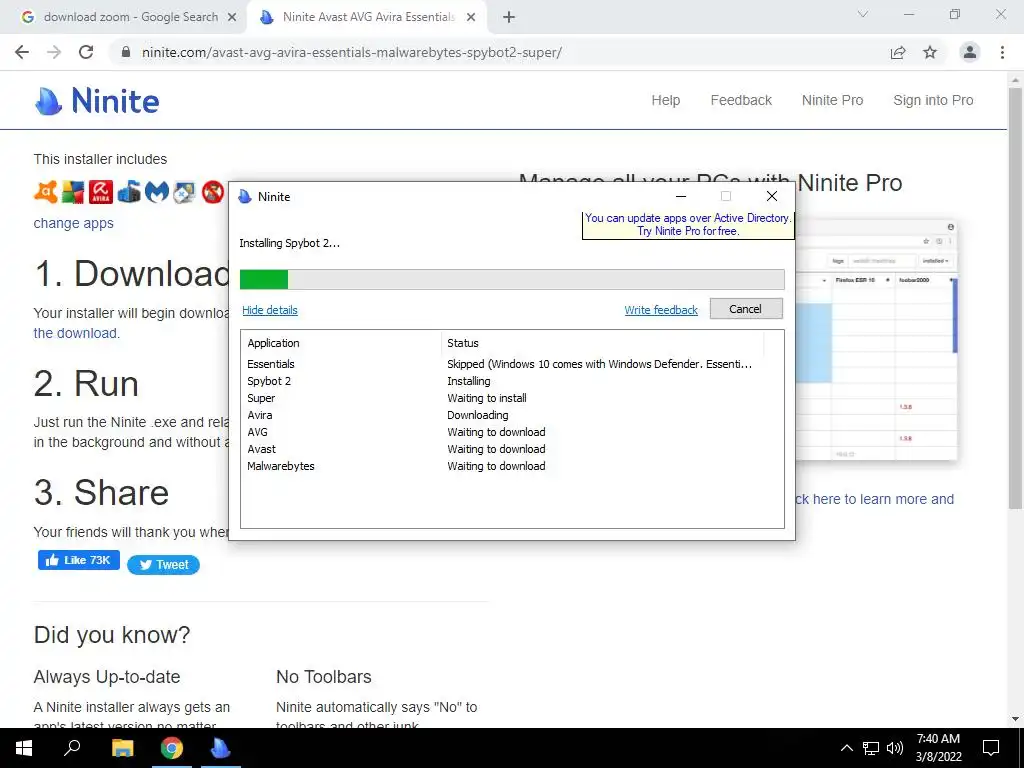Click 'the download.' link text
The width and height of the screenshot is (1024, 768).
pos(76,333)
